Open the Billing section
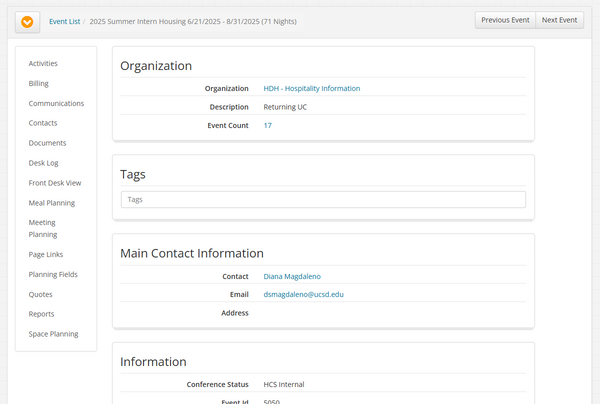600x404 pixels. coord(39,83)
